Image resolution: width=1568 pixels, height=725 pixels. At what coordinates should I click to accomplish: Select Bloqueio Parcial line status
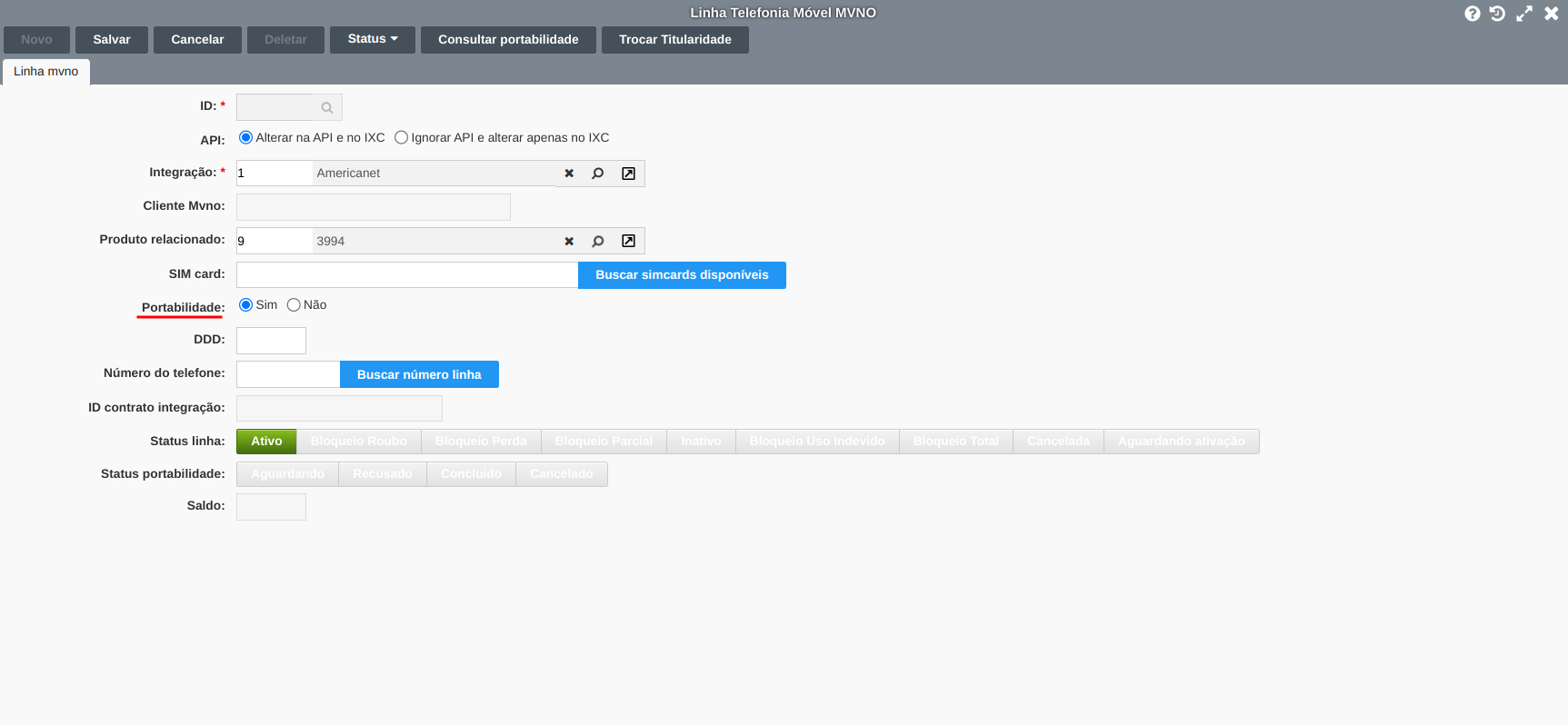(x=604, y=442)
